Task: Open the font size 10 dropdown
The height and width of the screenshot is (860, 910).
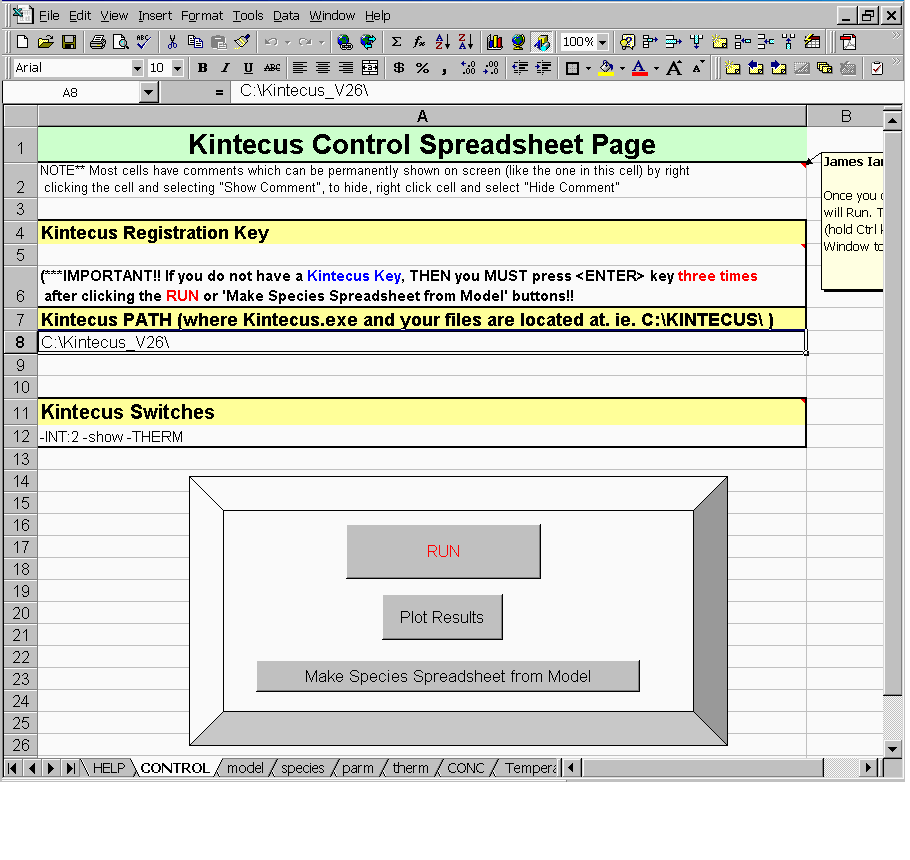Action: pos(178,68)
